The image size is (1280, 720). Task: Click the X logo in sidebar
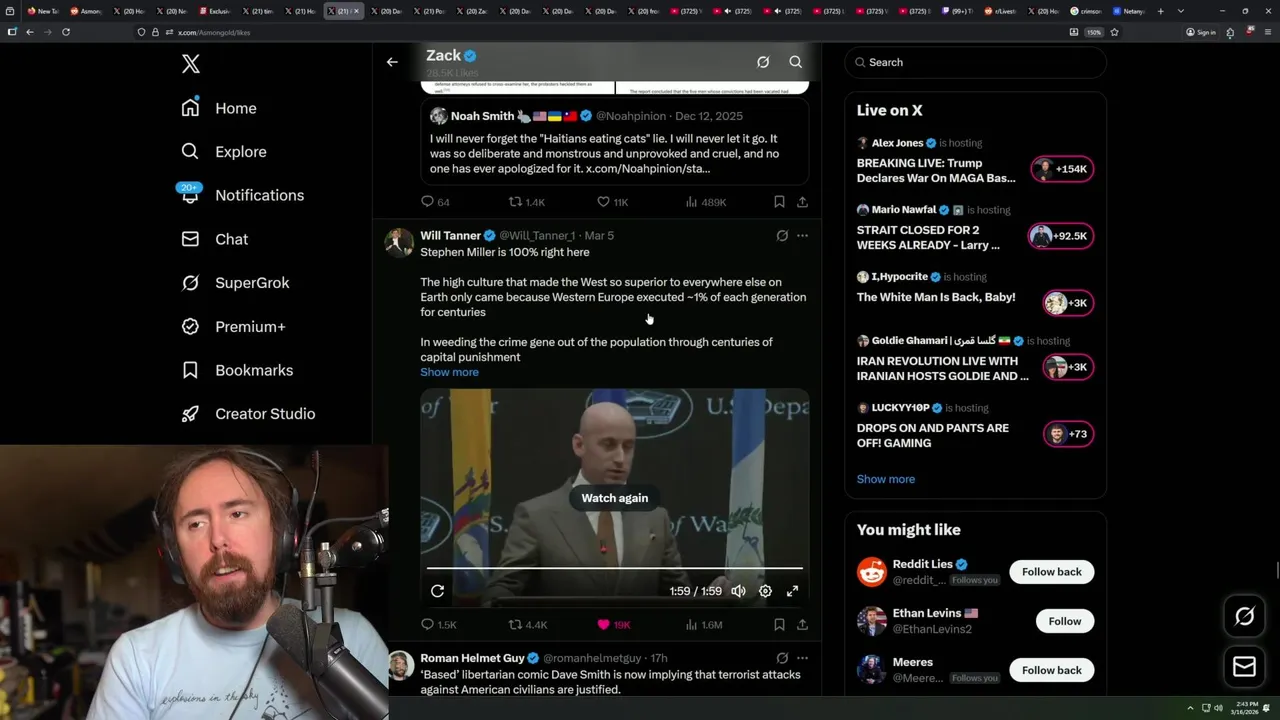point(191,65)
